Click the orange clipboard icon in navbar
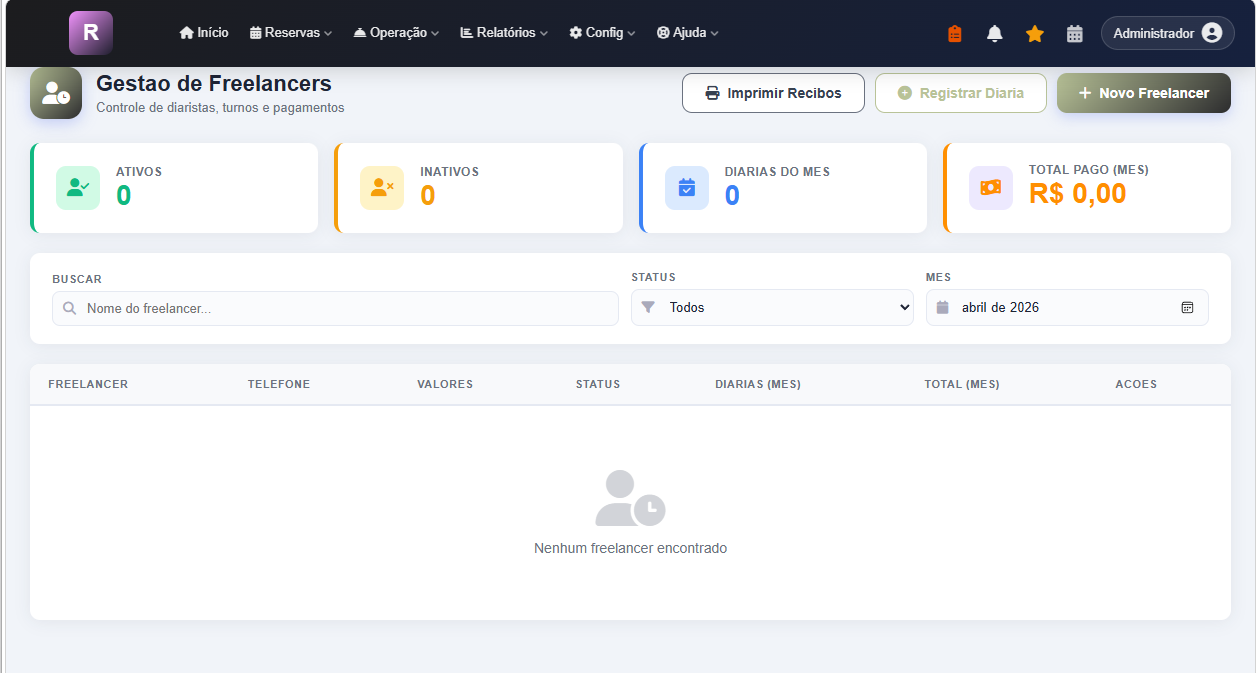The height and width of the screenshot is (673, 1257). pyautogui.click(x=954, y=33)
